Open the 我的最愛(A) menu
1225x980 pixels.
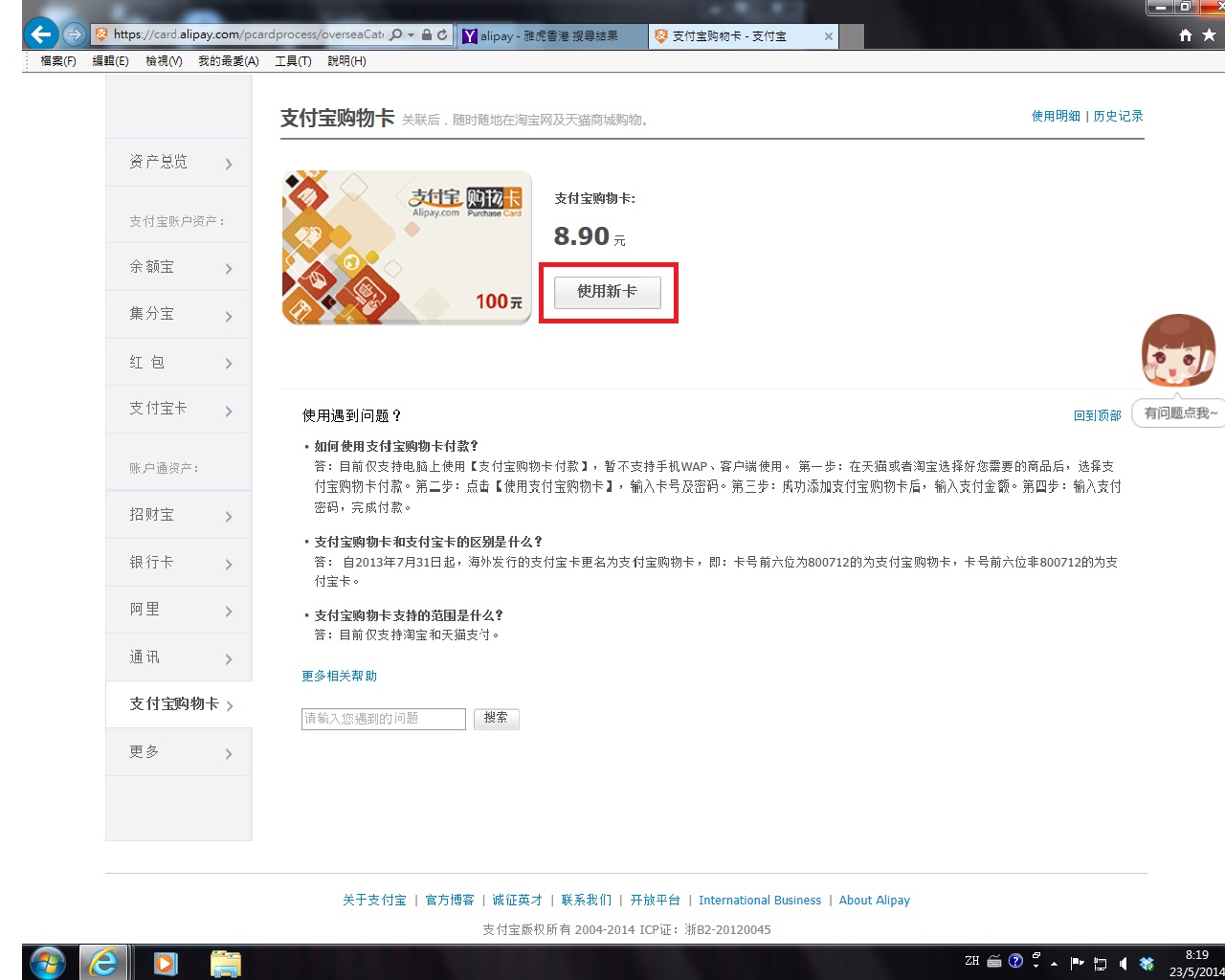229,61
